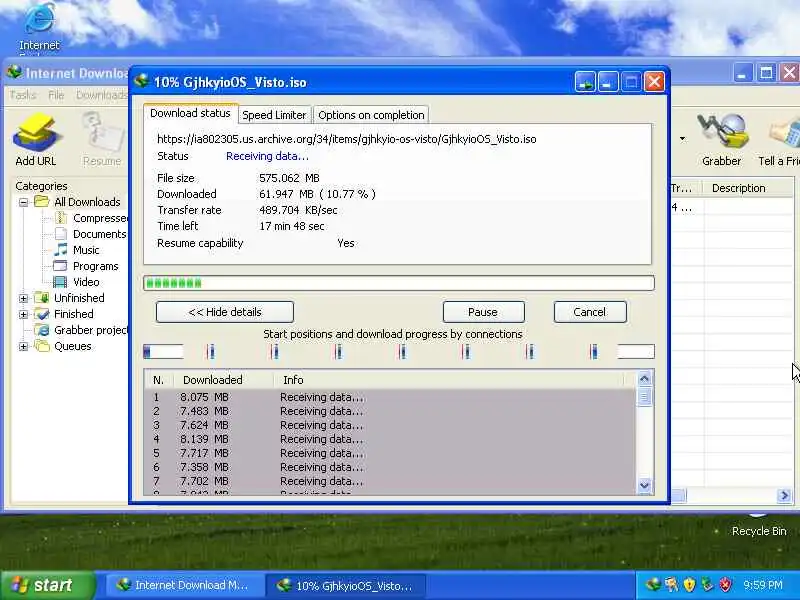This screenshot has height=600, width=800.
Task: Switch to the Download status tab
Action: [x=190, y=113]
